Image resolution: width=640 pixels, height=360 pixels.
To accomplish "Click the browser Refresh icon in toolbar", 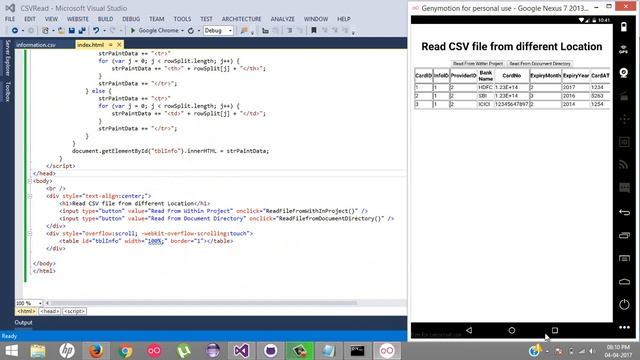I will tap(191, 31).
